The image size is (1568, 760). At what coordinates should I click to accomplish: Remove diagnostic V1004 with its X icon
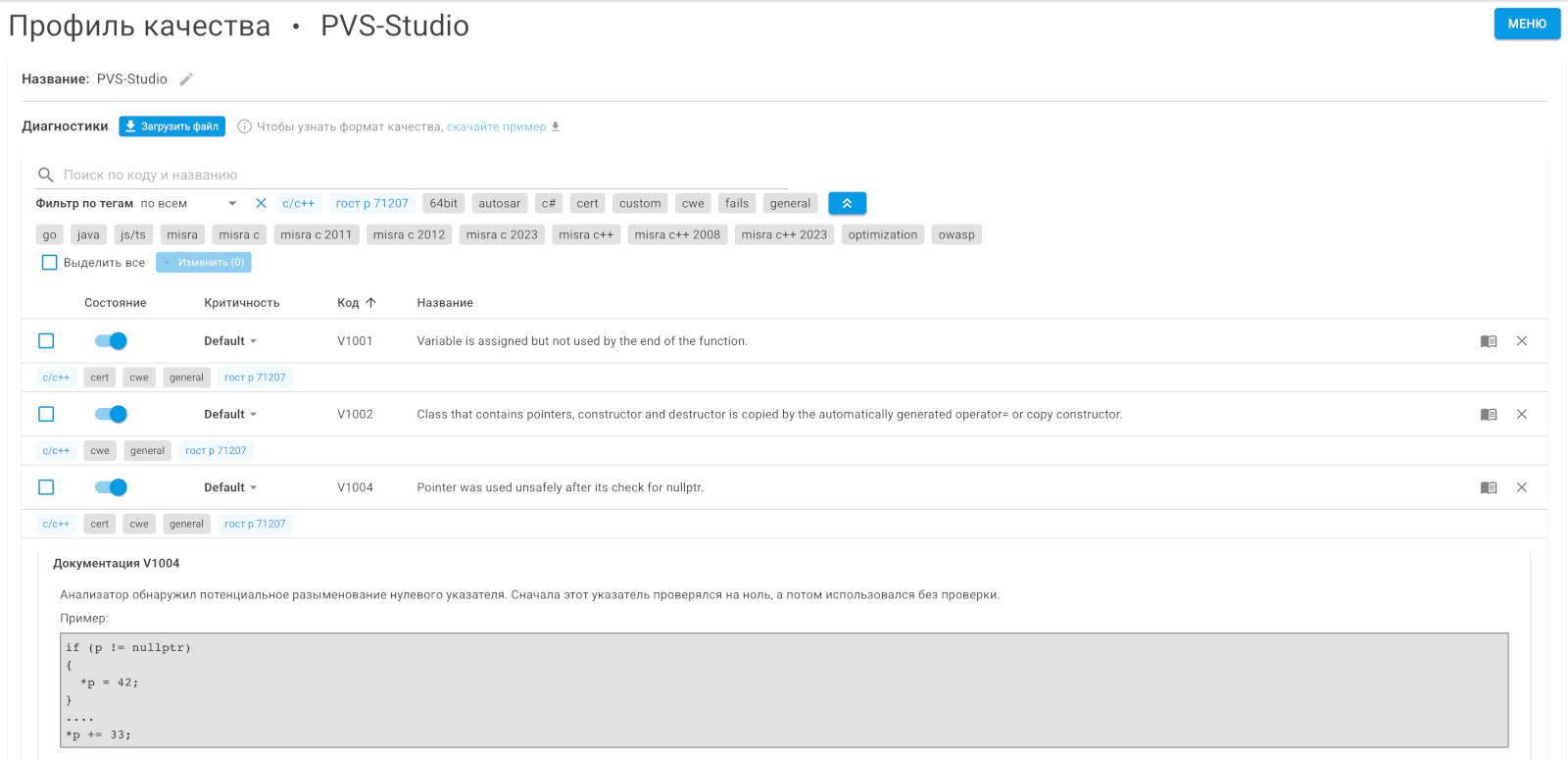[1522, 487]
